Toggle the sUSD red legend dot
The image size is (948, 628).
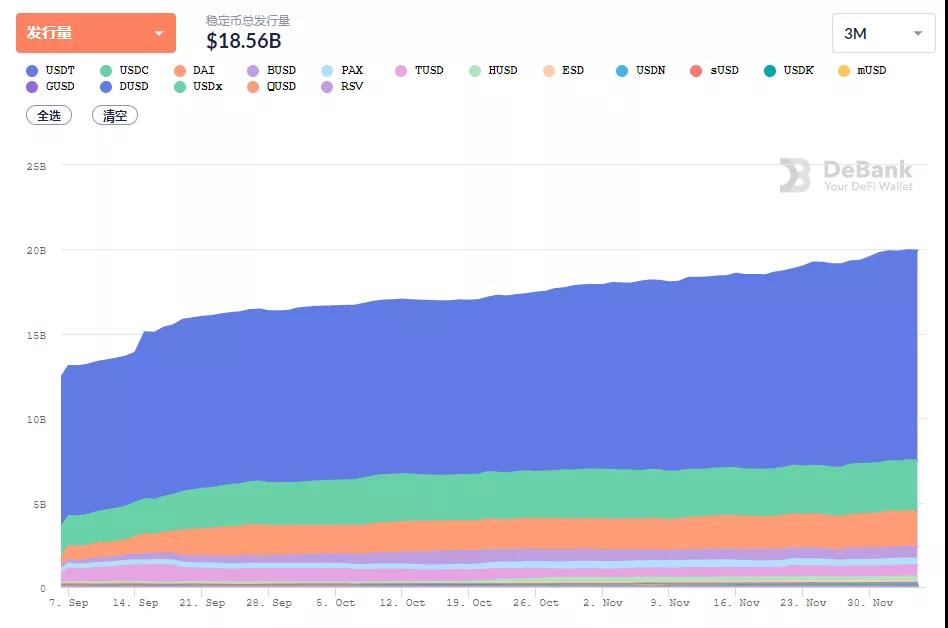click(x=696, y=71)
